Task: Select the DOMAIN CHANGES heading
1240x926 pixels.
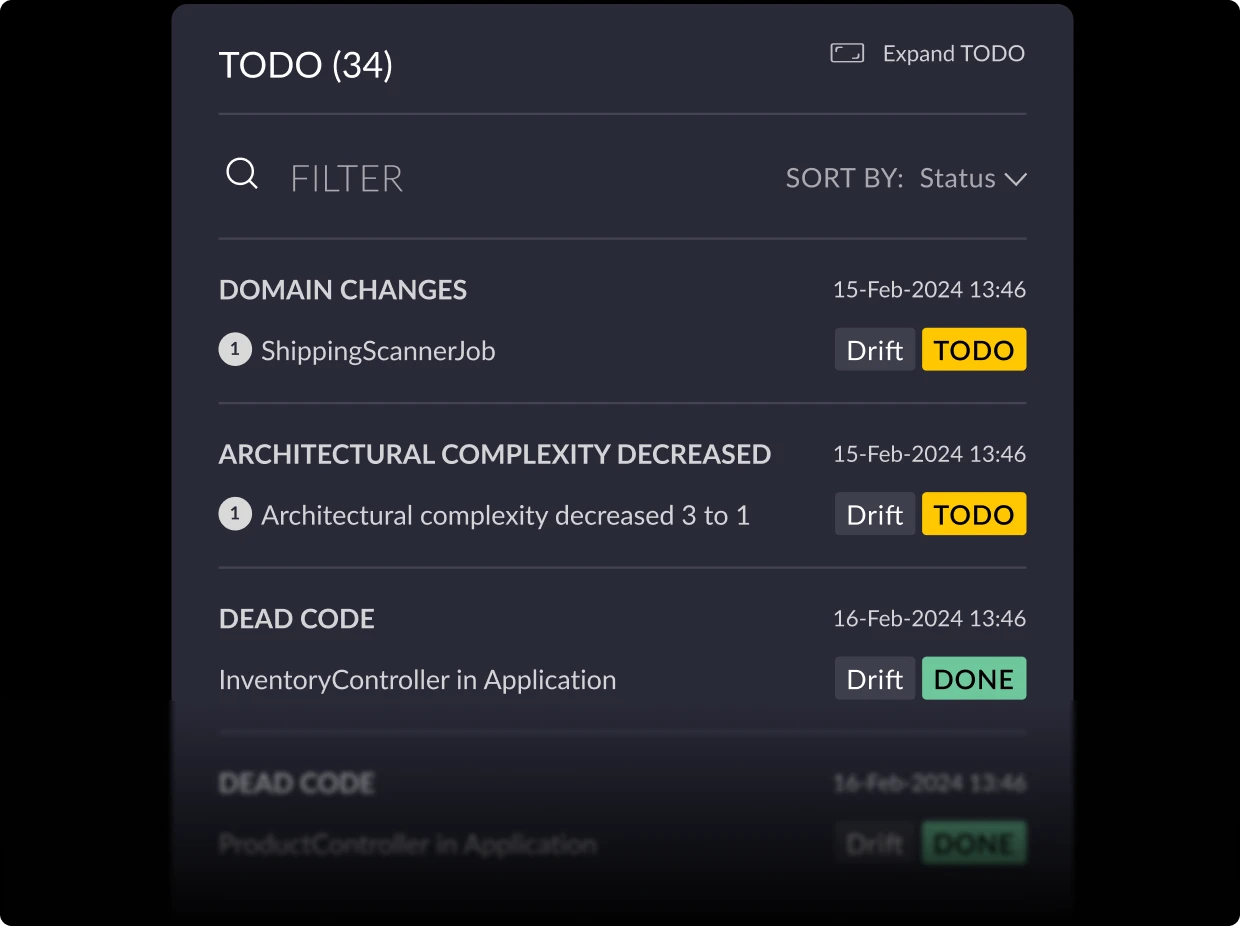Action: [x=343, y=290]
